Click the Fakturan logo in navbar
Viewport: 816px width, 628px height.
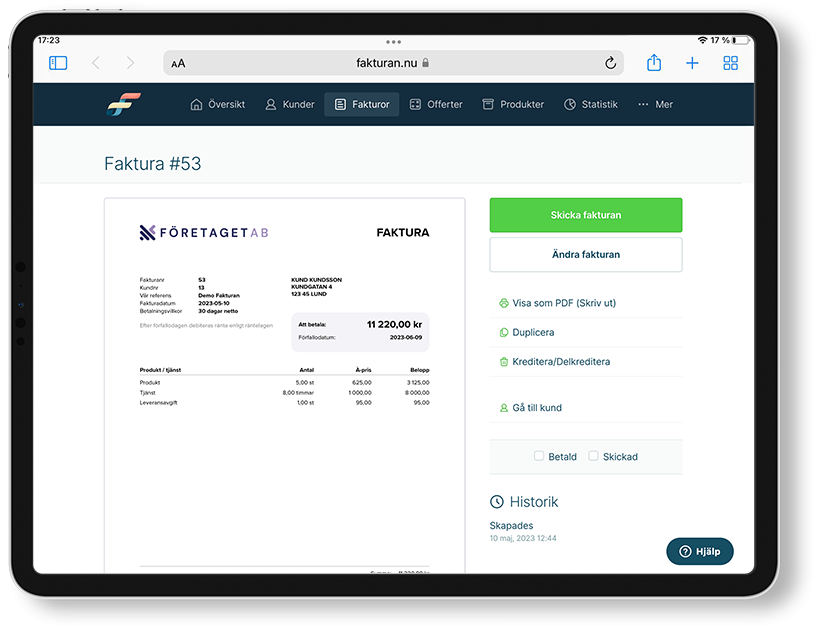[124, 104]
